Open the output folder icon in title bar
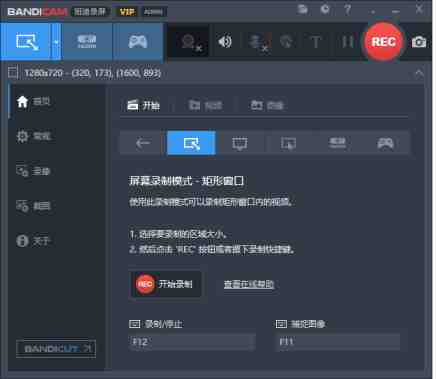 (x=302, y=9)
